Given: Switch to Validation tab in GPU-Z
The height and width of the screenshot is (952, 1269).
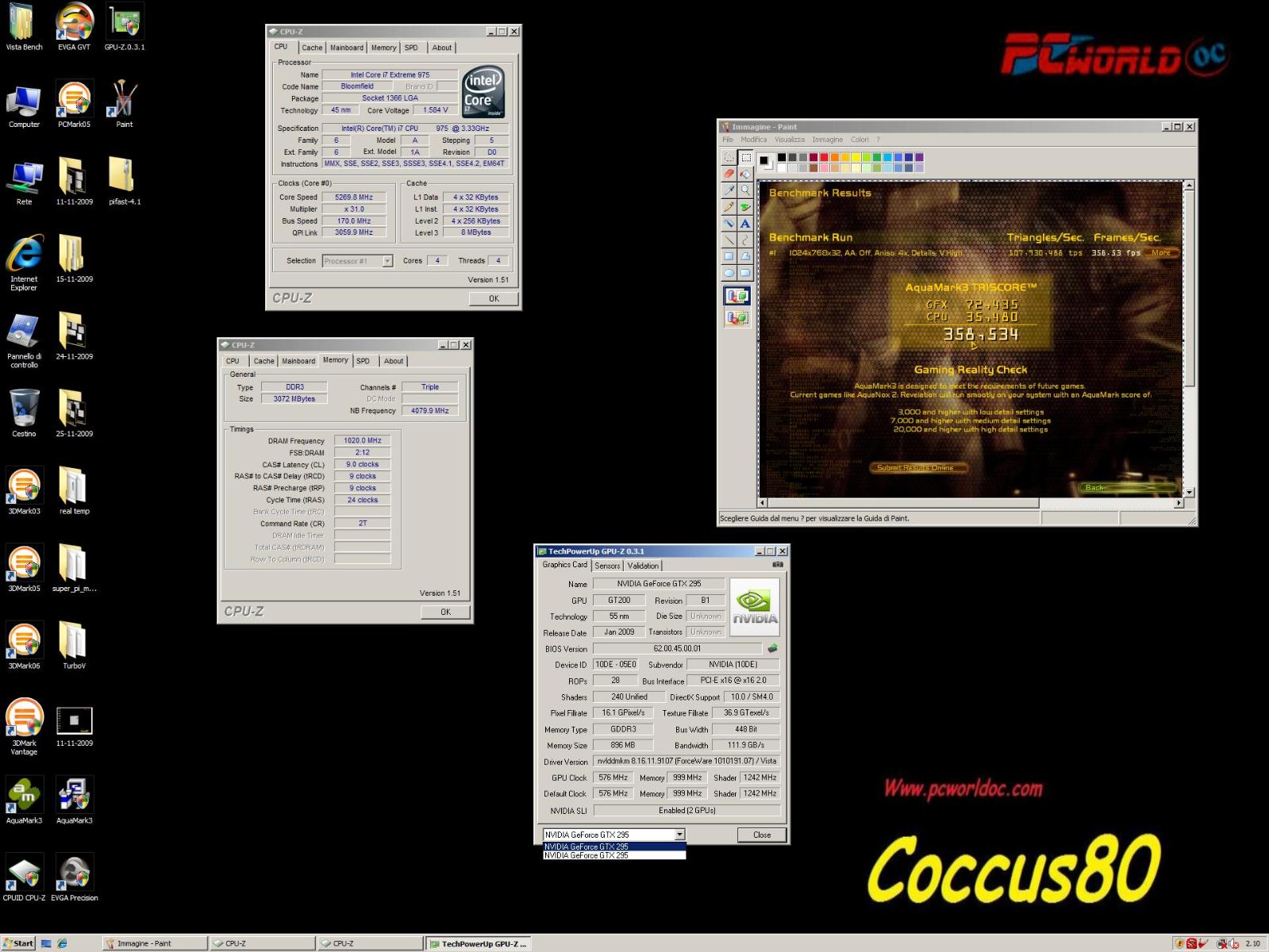Looking at the screenshot, I should 643,566.
